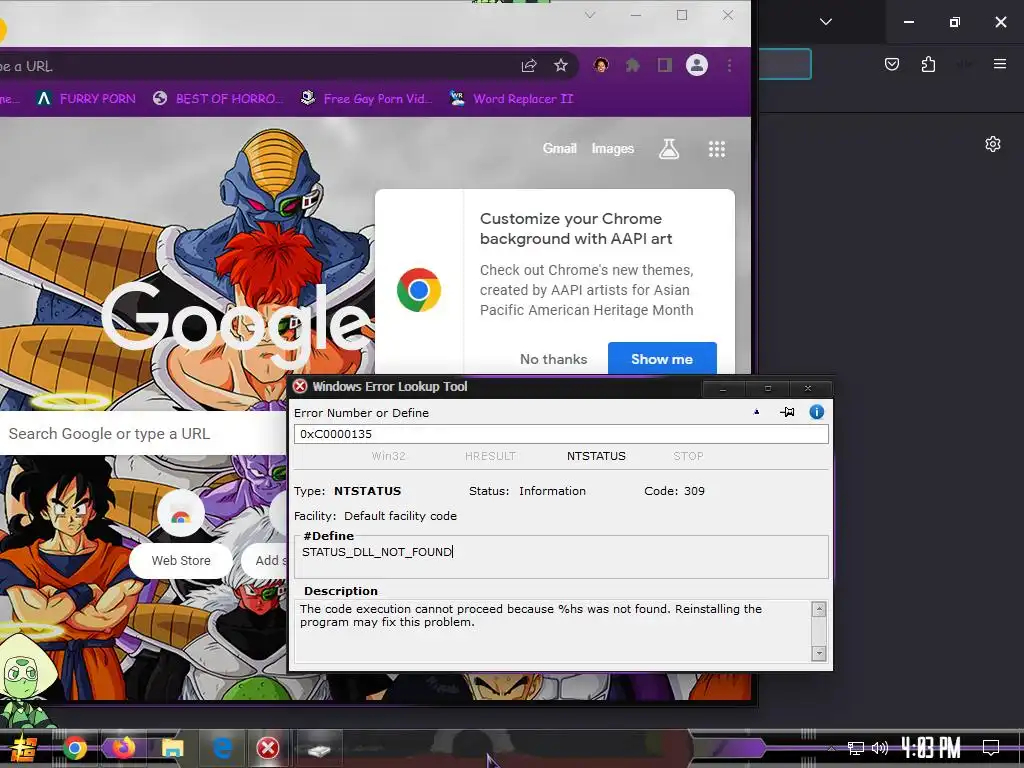Click the Web Store shortcut round icon

coord(181,513)
